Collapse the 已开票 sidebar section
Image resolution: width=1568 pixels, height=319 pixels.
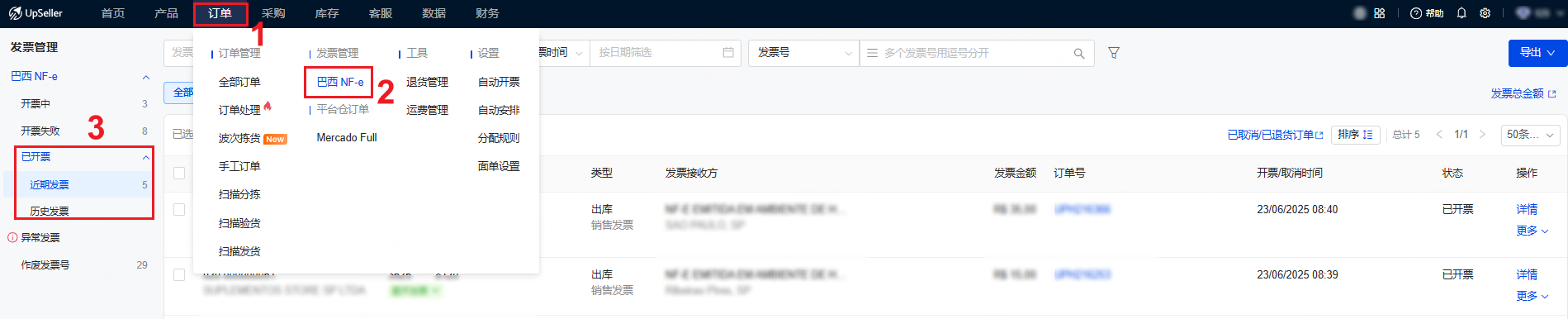[x=146, y=157]
